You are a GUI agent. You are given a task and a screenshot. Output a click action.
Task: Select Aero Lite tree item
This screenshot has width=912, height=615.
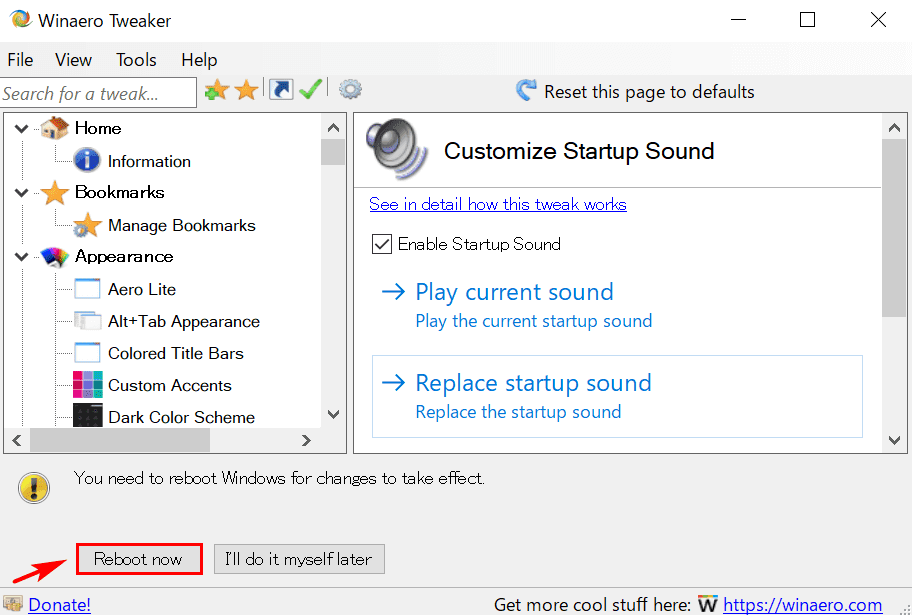(x=142, y=289)
